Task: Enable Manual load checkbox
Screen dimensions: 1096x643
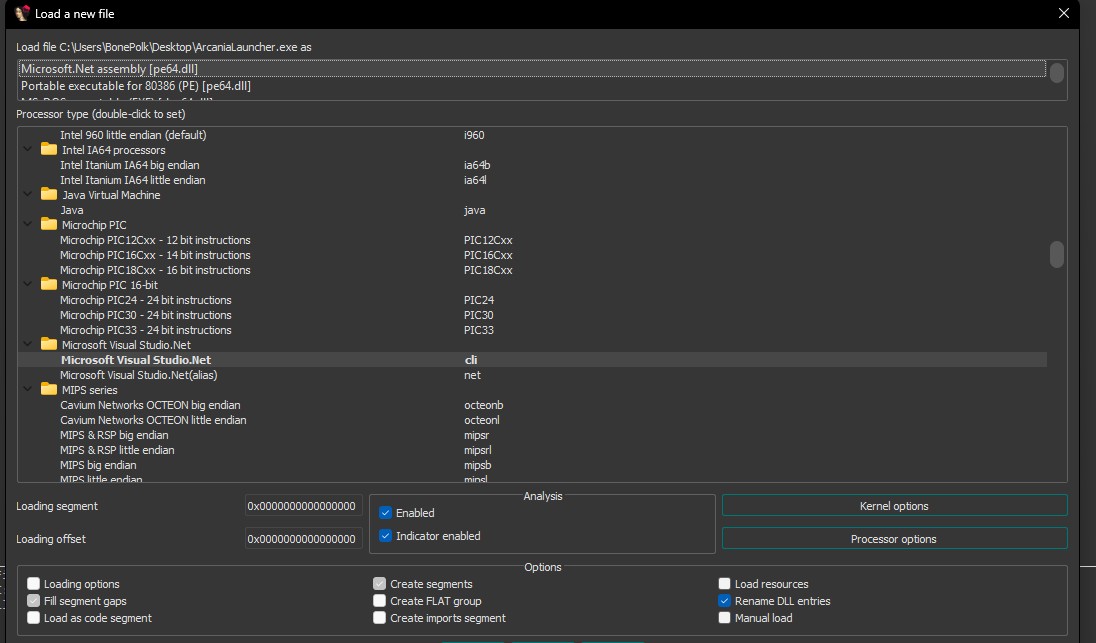Action: [725, 618]
